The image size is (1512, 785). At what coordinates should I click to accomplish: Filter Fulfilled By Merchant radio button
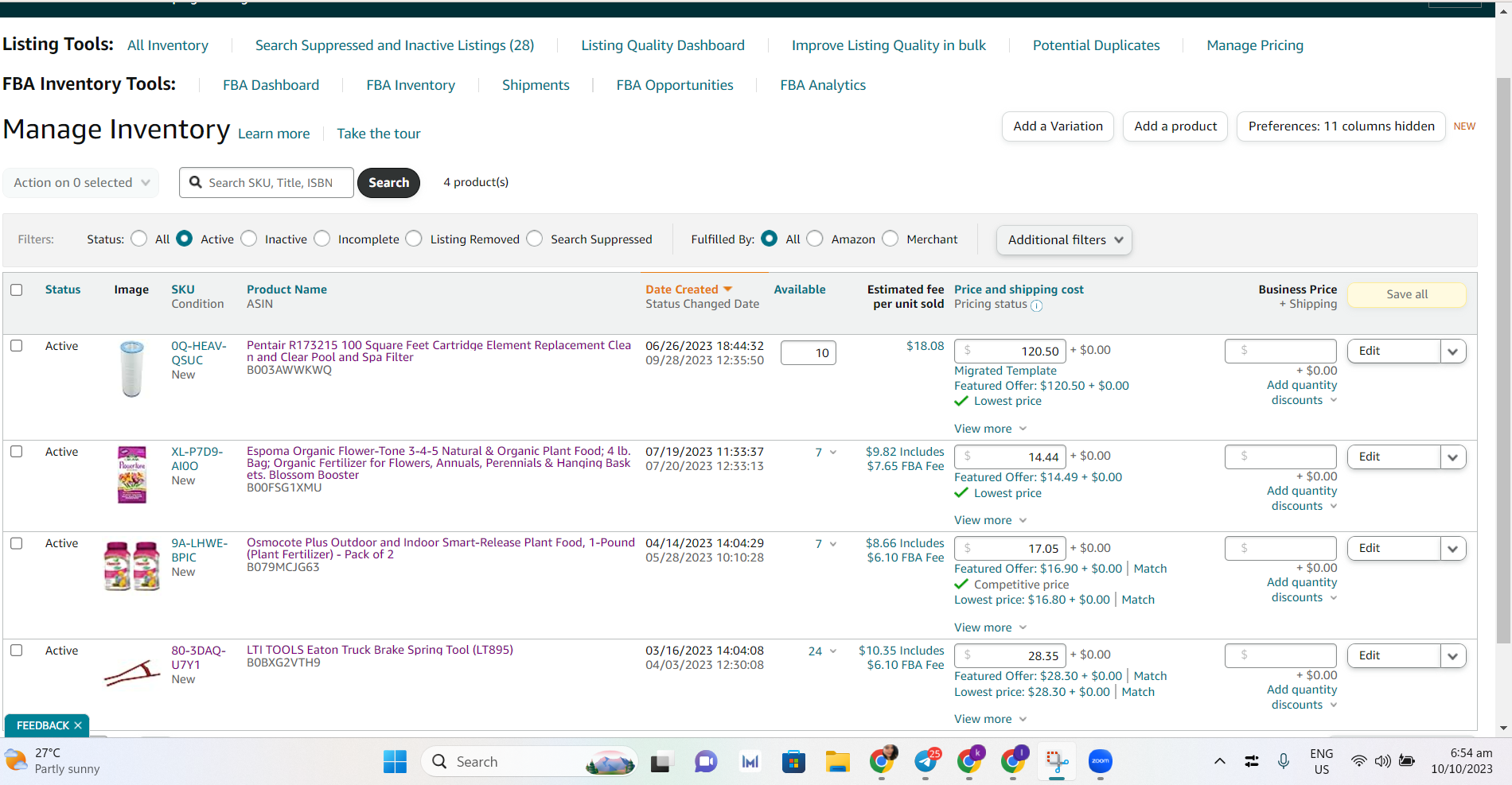coord(890,239)
